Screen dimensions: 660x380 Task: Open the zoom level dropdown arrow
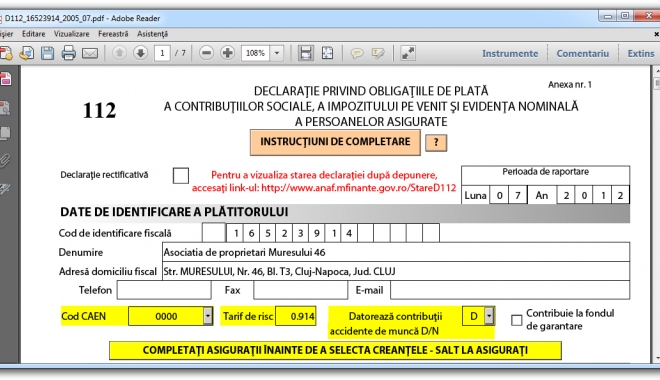(x=277, y=53)
